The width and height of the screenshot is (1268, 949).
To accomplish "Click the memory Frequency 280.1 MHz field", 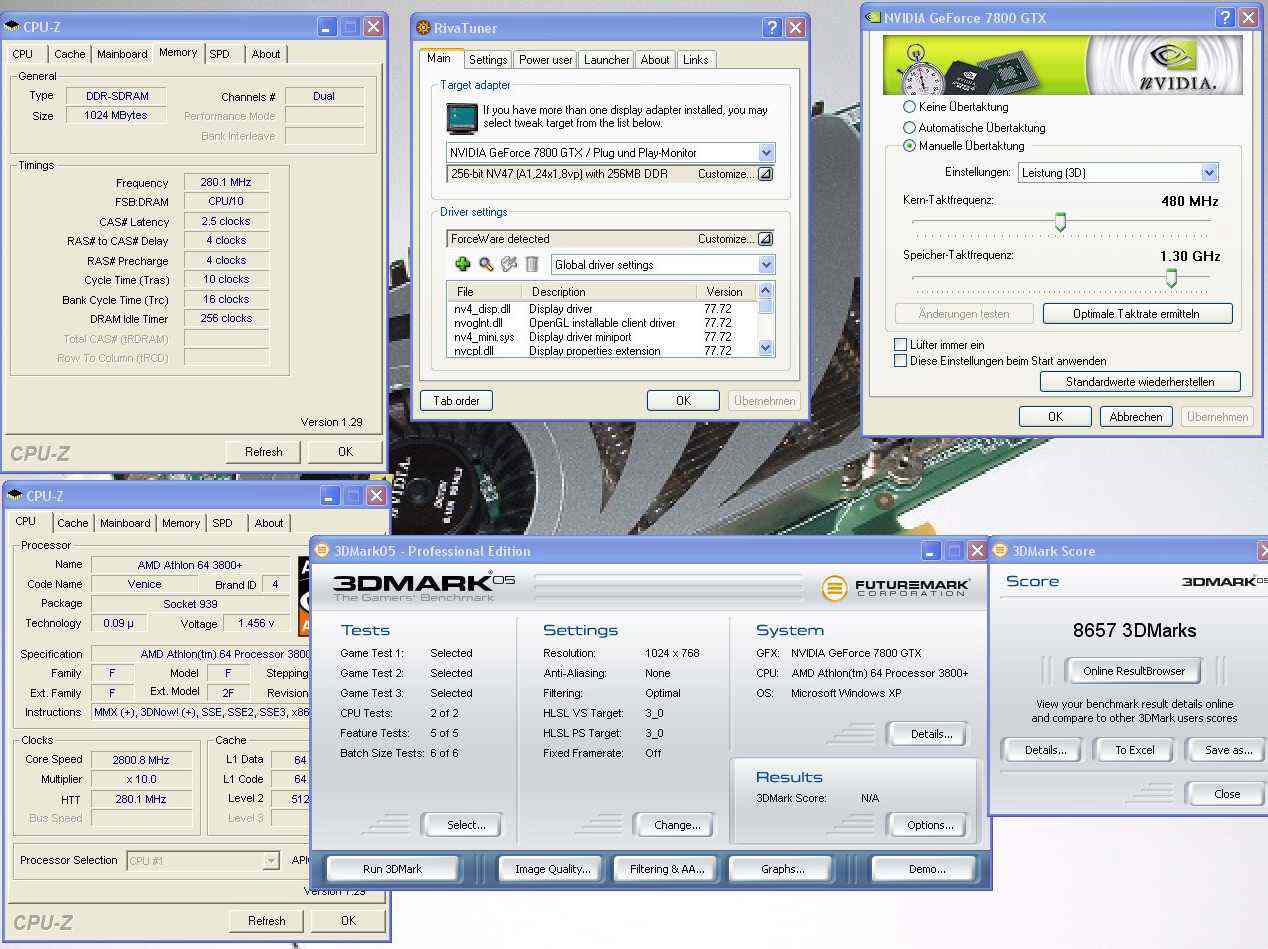I will 226,182.
